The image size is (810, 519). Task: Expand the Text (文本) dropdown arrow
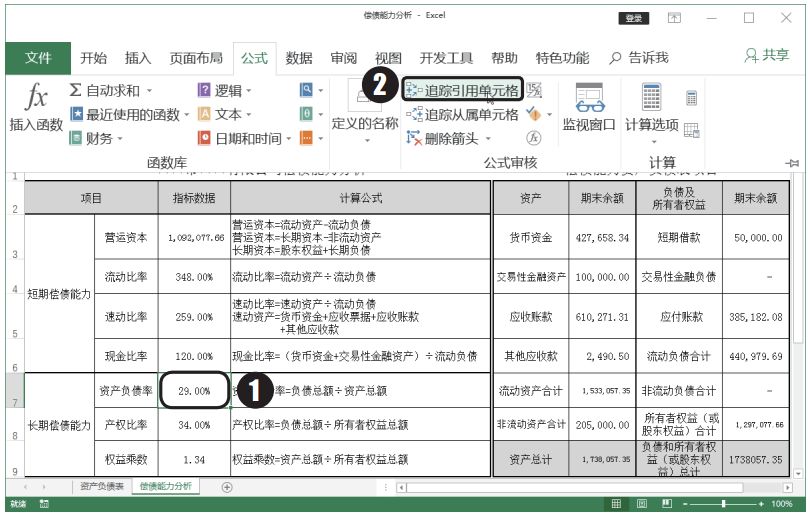[x=248, y=114]
